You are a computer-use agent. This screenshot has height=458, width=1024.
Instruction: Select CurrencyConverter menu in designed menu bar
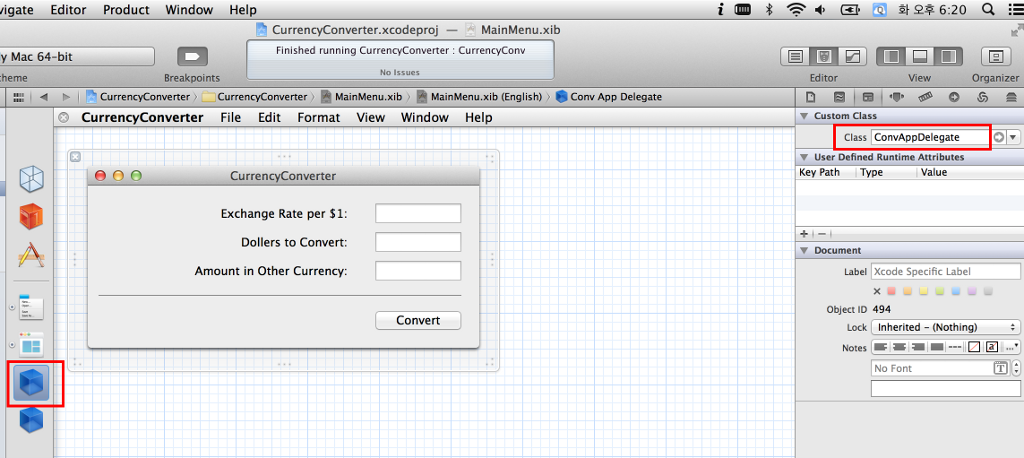142,118
